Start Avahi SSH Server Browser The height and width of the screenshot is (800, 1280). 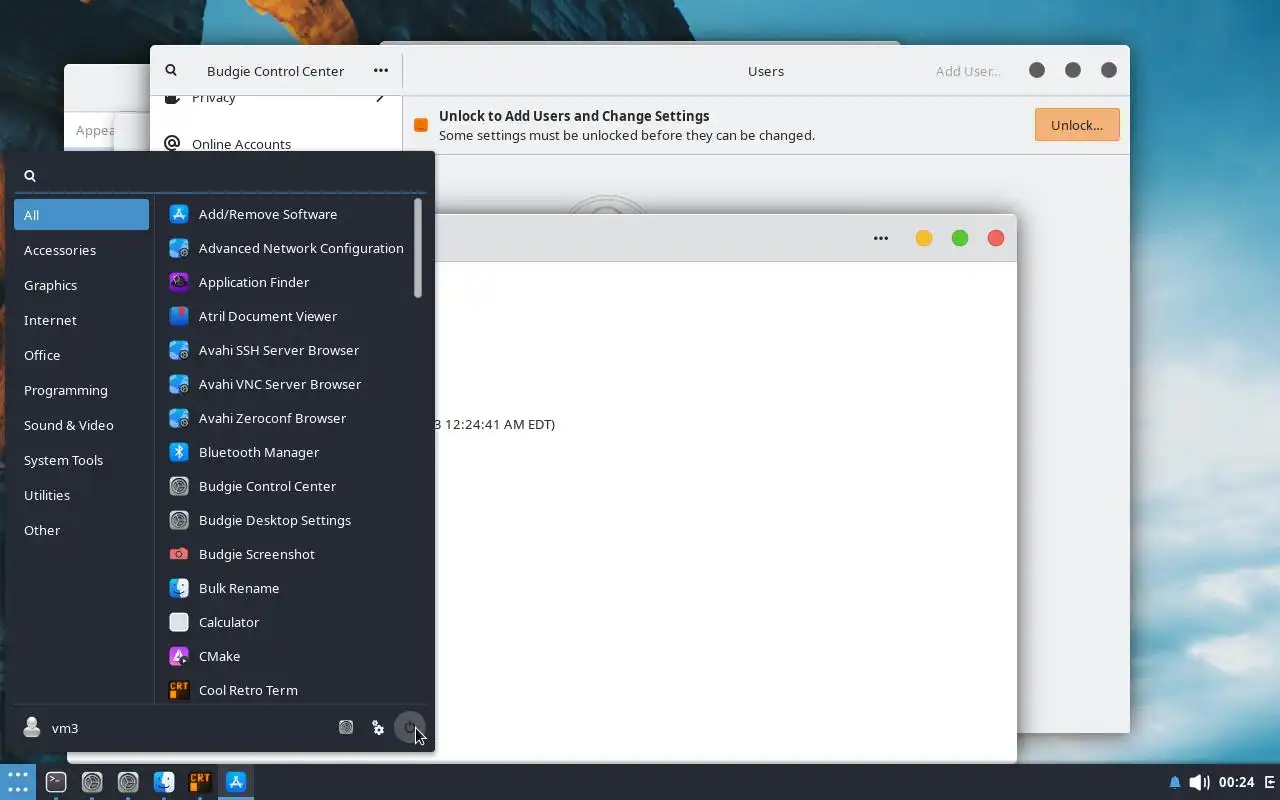click(285, 350)
